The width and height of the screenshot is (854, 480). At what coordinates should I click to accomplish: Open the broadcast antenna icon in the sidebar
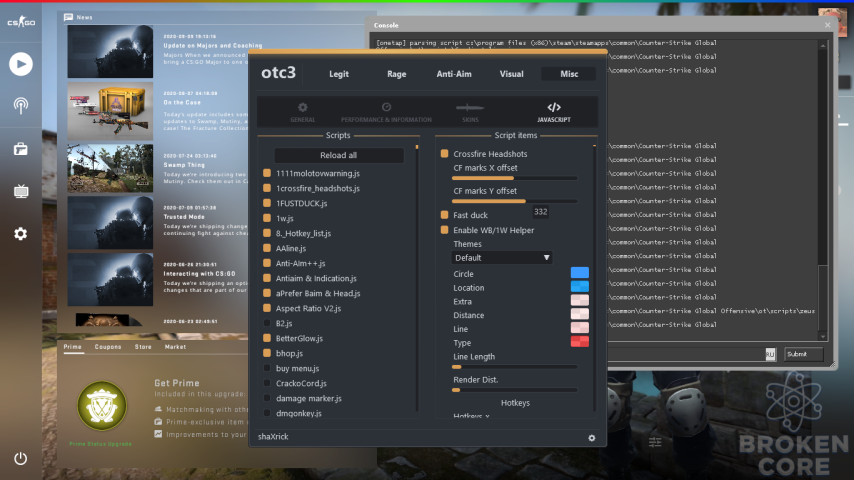[x=21, y=106]
